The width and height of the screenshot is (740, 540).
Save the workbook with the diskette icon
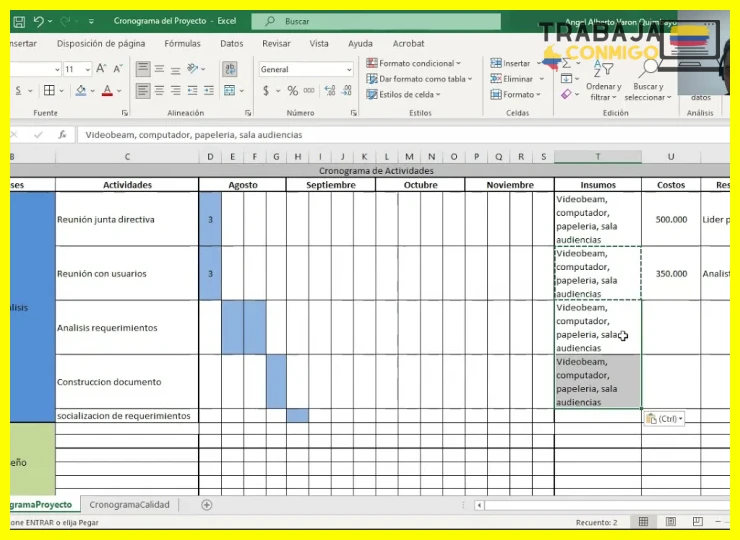coord(19,21)
